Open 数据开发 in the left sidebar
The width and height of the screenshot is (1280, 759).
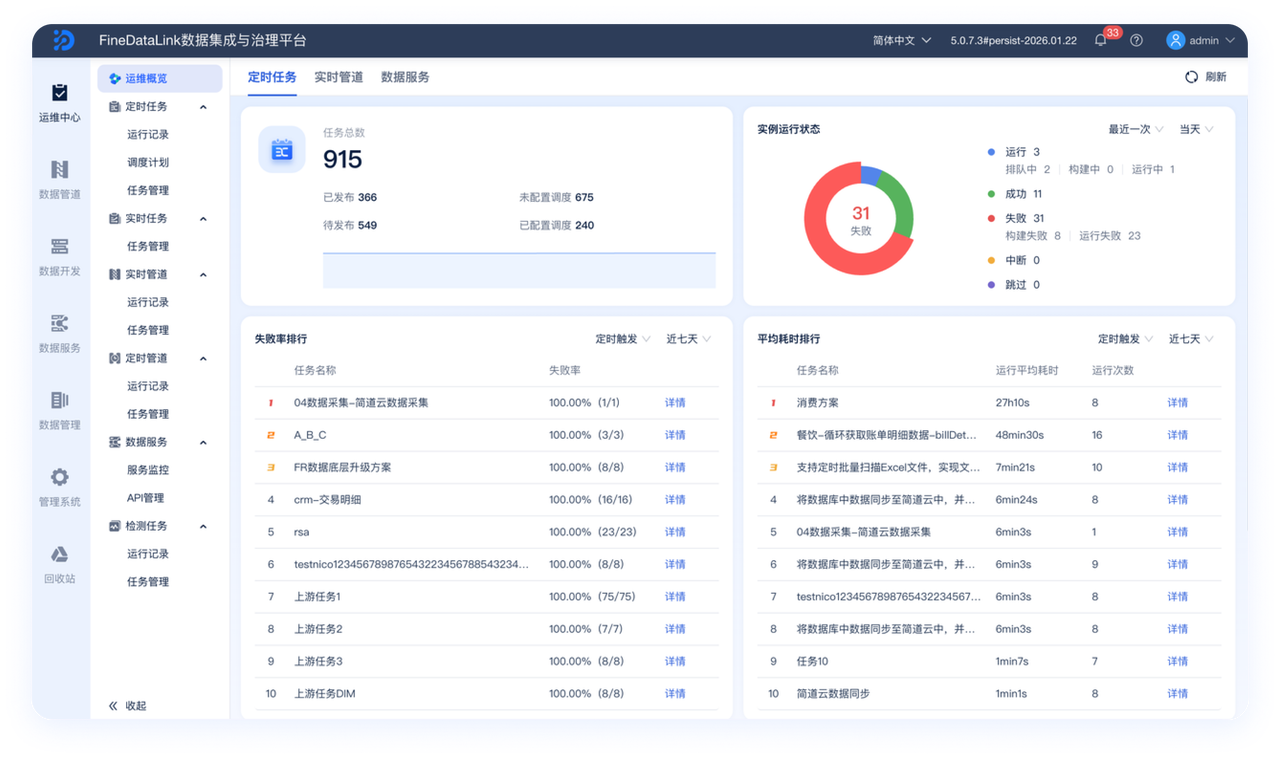[60, 258]
